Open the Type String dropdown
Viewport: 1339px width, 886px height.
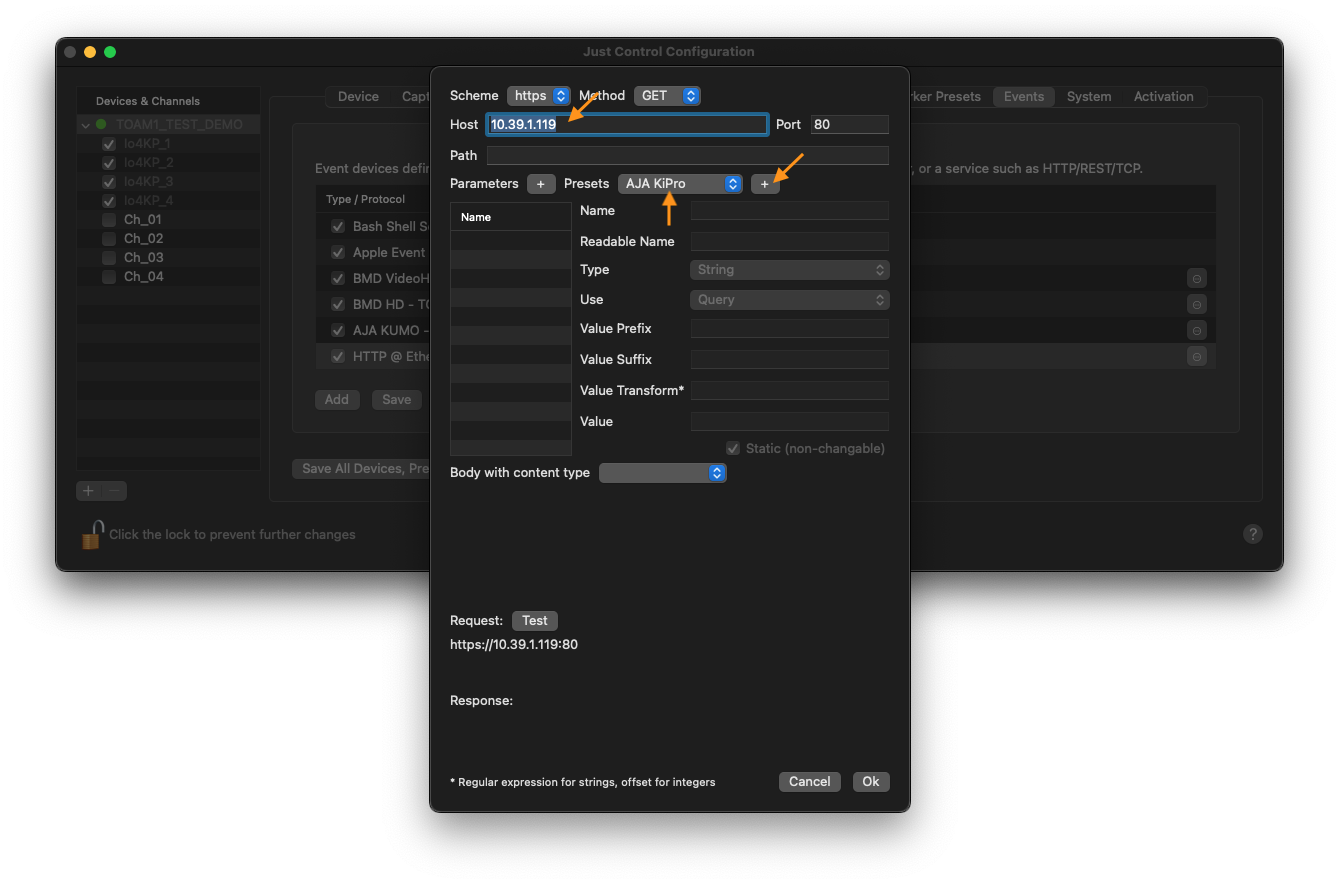coord(789,270)
